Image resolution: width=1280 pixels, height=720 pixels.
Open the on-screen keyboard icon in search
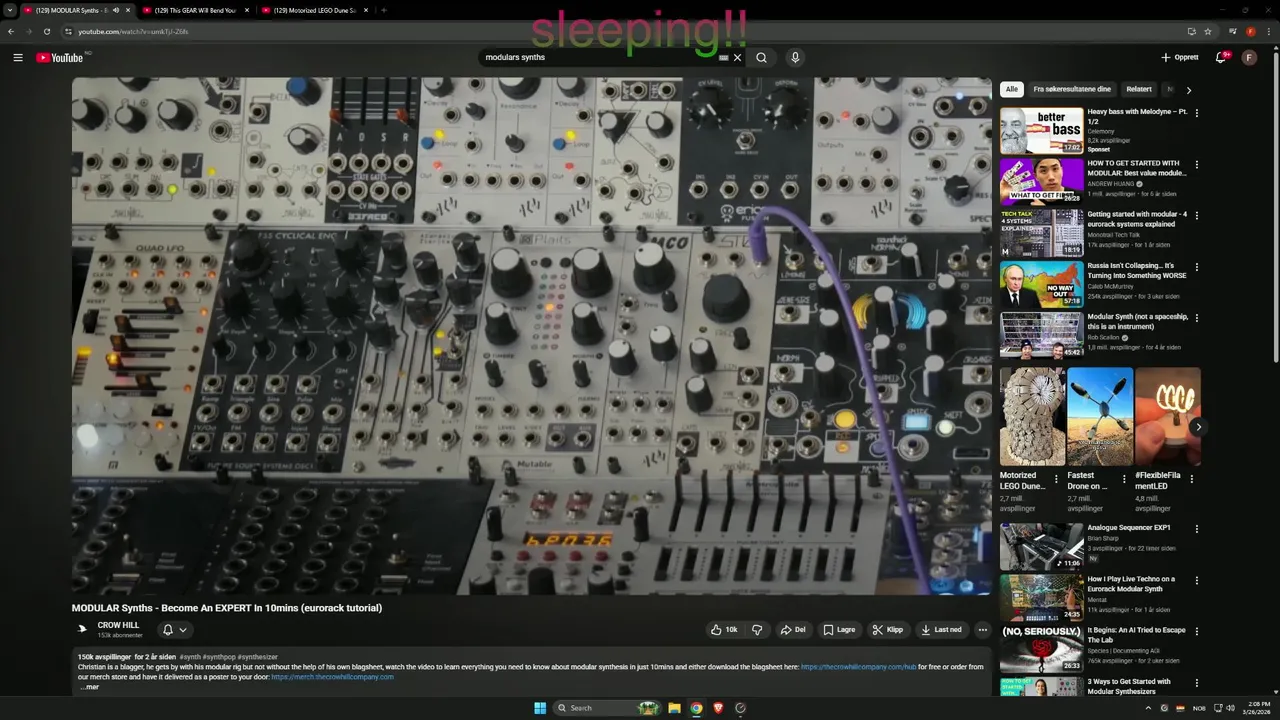[x=723, y=57]
